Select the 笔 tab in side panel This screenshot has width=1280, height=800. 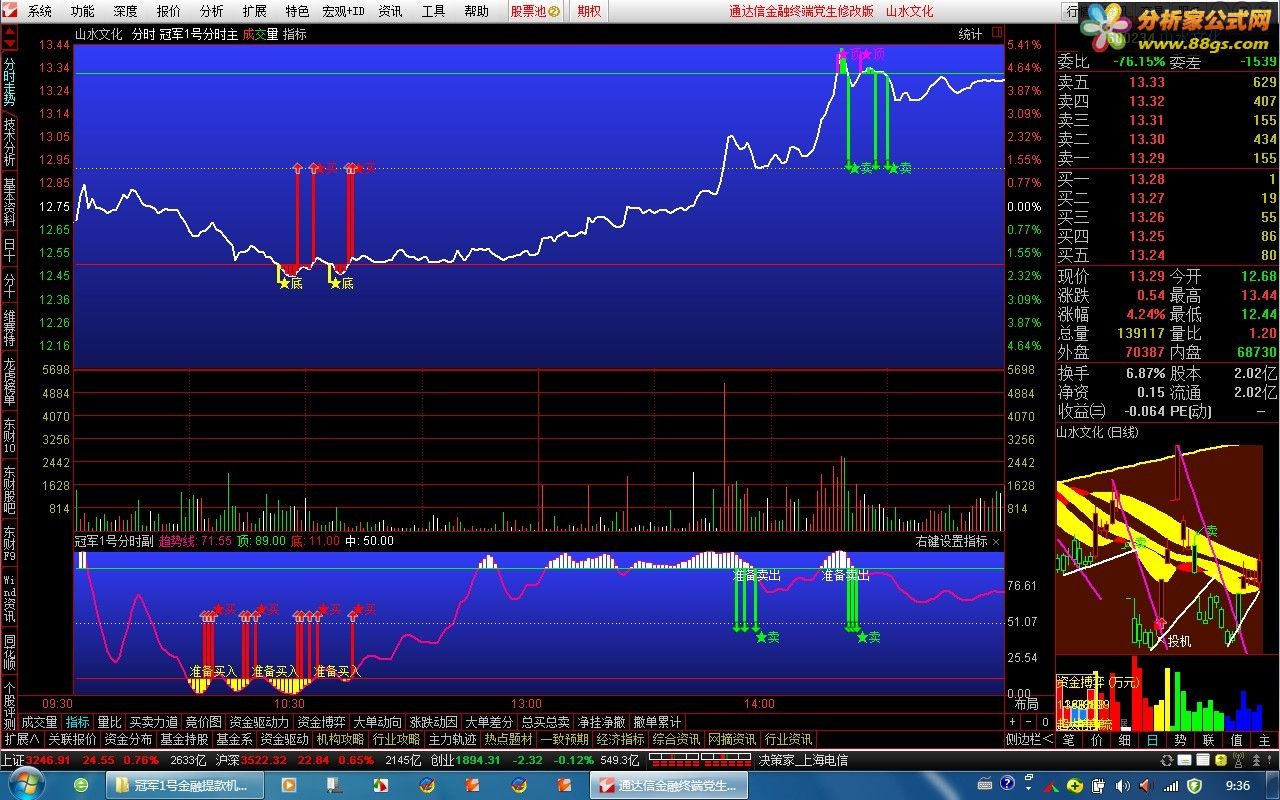click(x=1068, y=740)
